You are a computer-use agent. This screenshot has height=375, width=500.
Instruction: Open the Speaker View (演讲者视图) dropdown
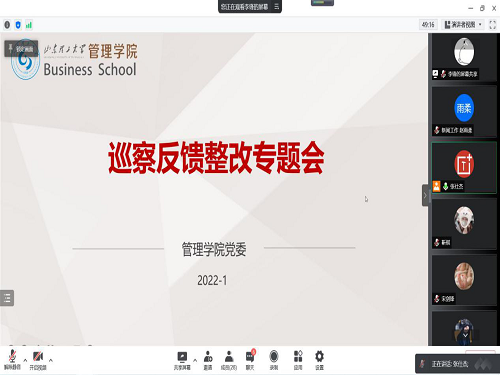[x=463, y=25]
